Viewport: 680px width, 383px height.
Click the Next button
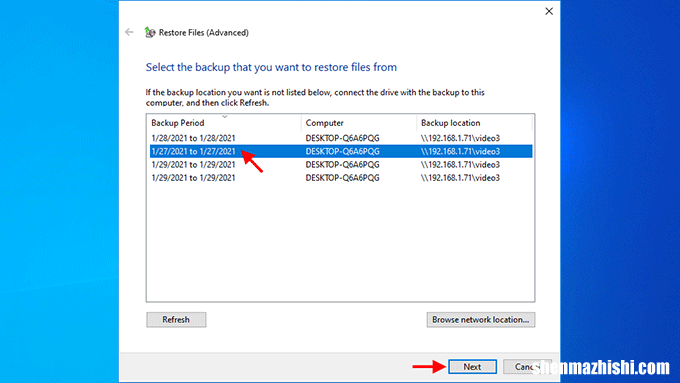472,367
